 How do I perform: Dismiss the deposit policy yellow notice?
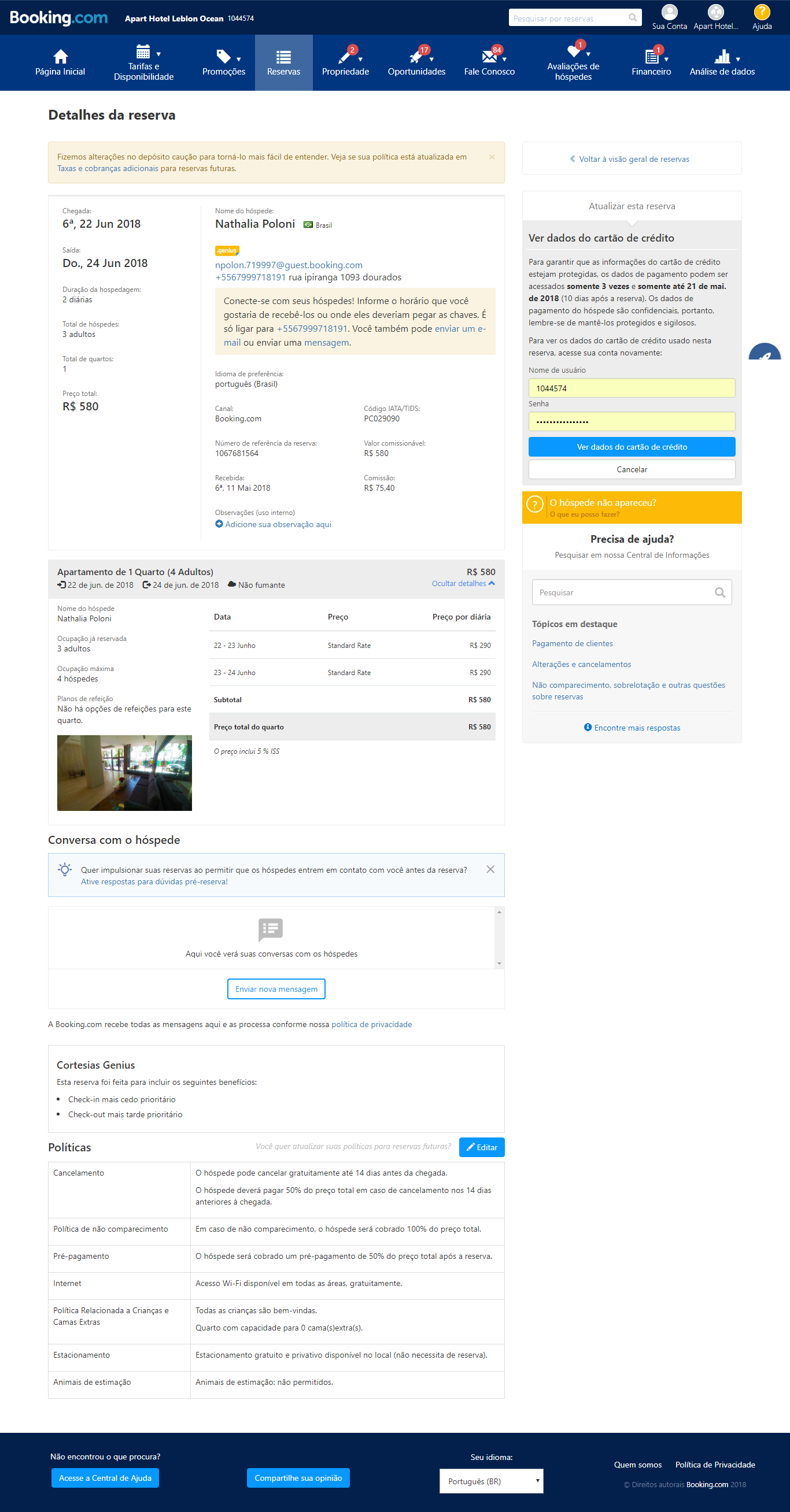(x=492, y=157)
